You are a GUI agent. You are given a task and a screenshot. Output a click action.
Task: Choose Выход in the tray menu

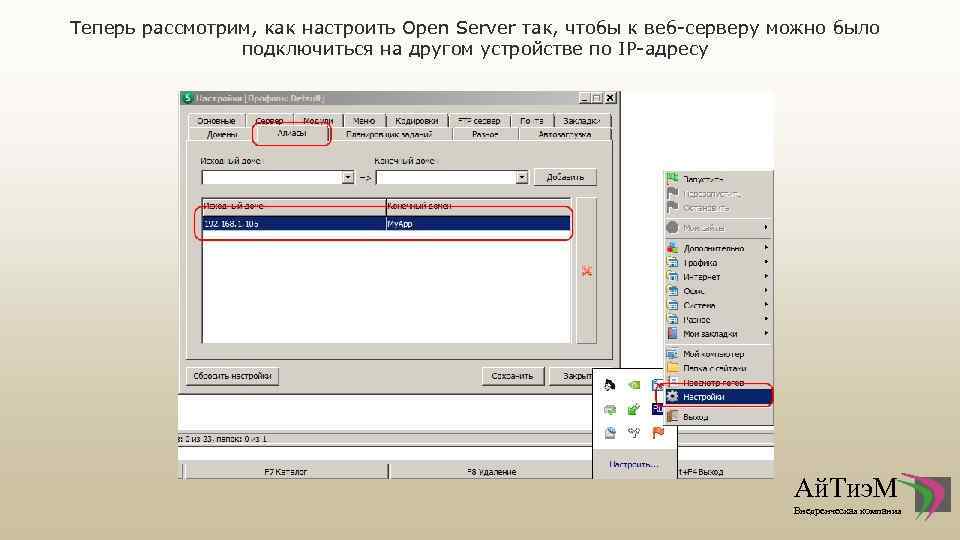click(718, 417)
